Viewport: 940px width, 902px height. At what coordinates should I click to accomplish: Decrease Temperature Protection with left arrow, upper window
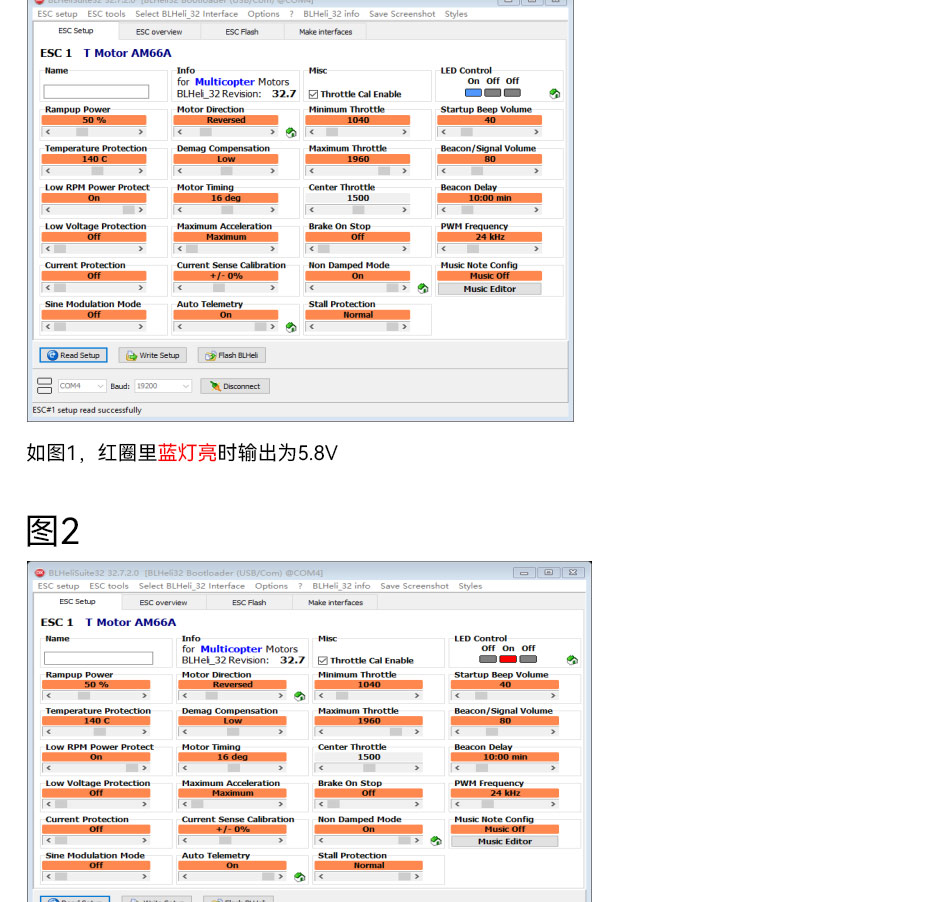48,171
